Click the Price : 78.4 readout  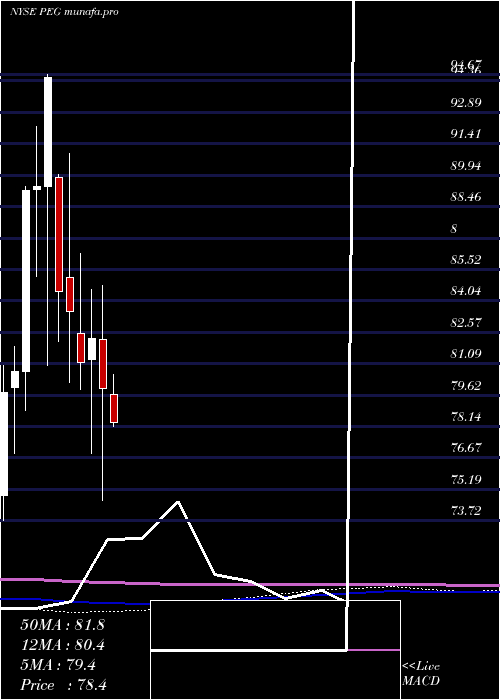(x=63, y=685)
